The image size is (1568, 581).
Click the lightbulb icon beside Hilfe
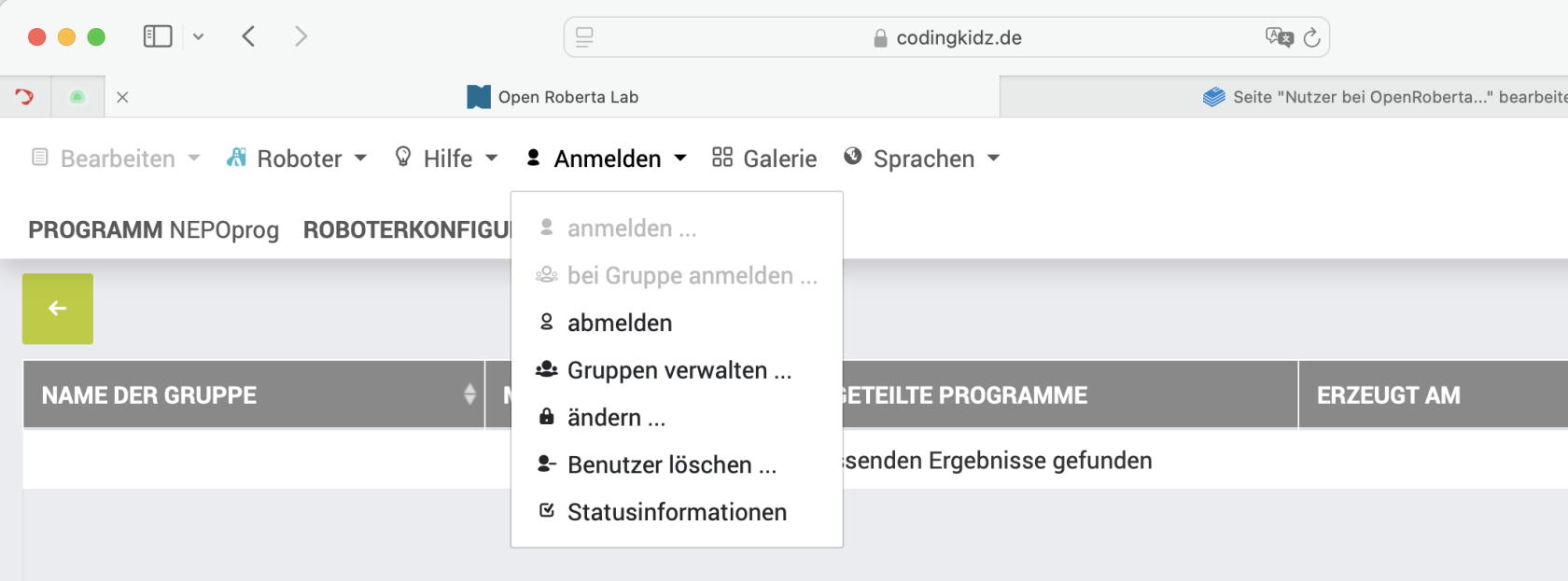403,157
